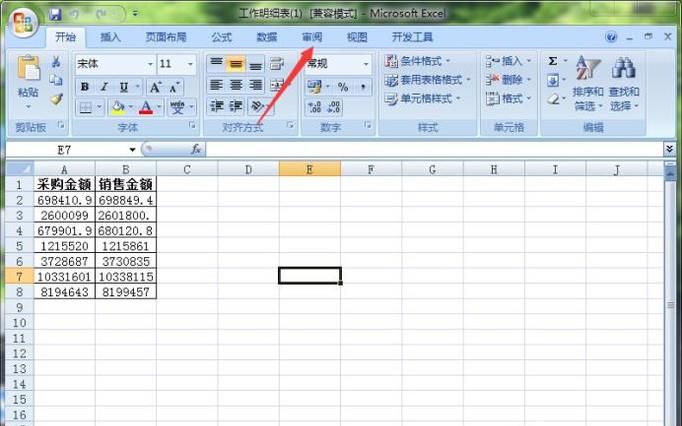
Task: Click the insert function fx button
Action: [196, 149]
